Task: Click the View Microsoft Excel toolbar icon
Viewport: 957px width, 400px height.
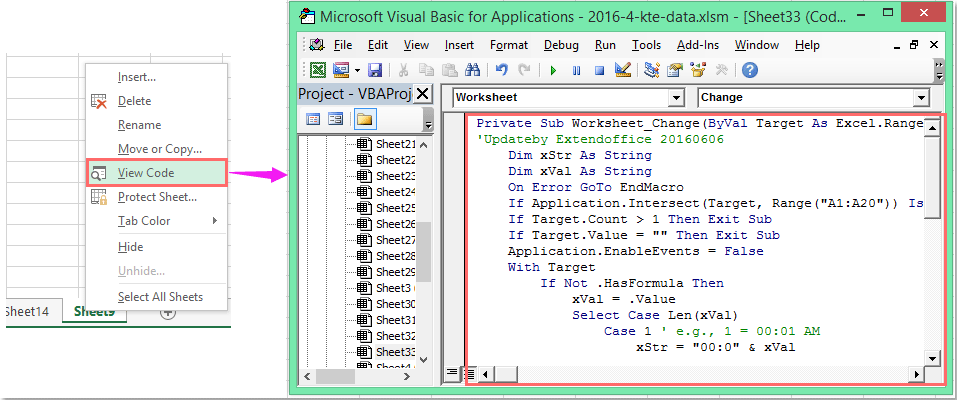Action: 317,70
